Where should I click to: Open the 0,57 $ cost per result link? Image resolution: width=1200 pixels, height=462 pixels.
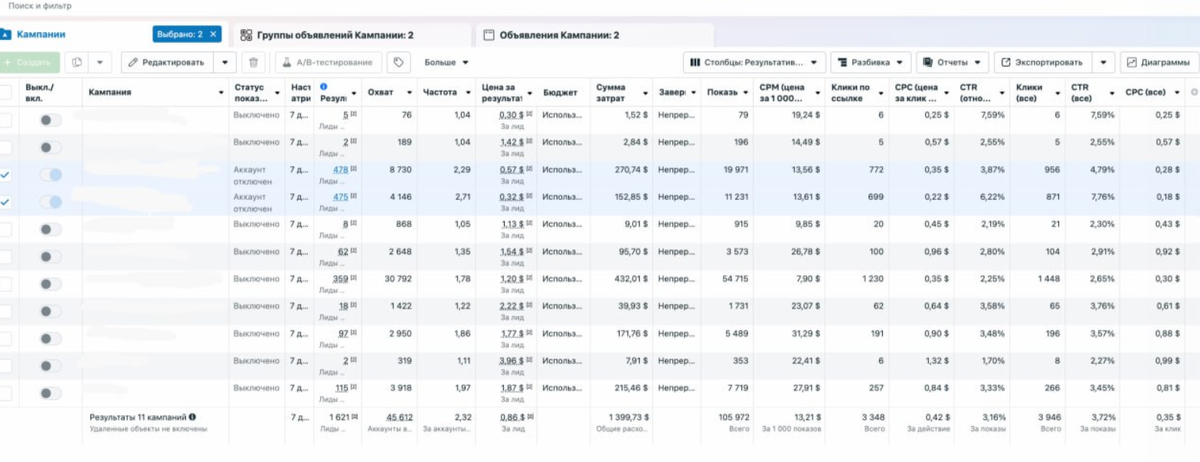click(x=512, y=169)
